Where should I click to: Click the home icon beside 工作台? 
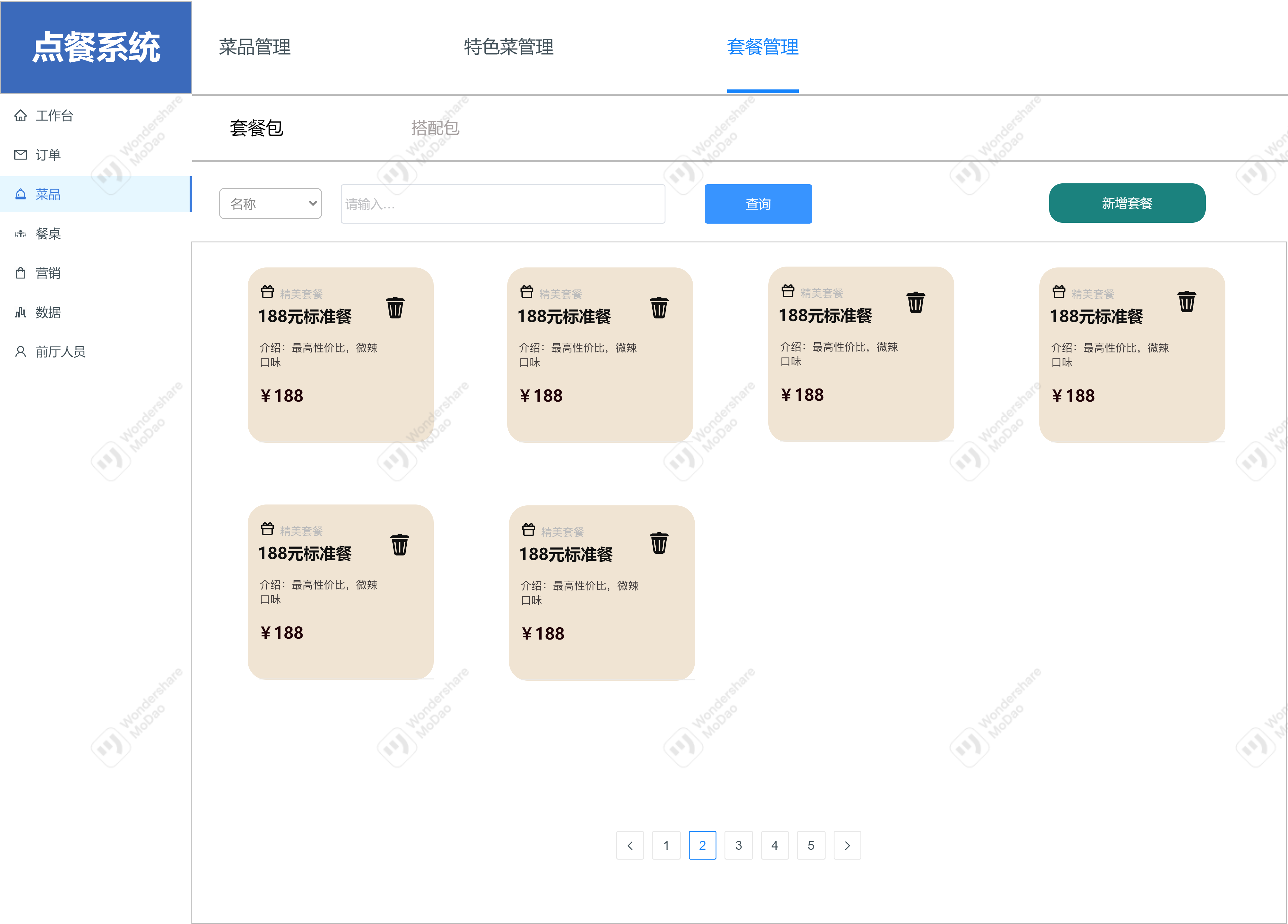pos(21,116)
